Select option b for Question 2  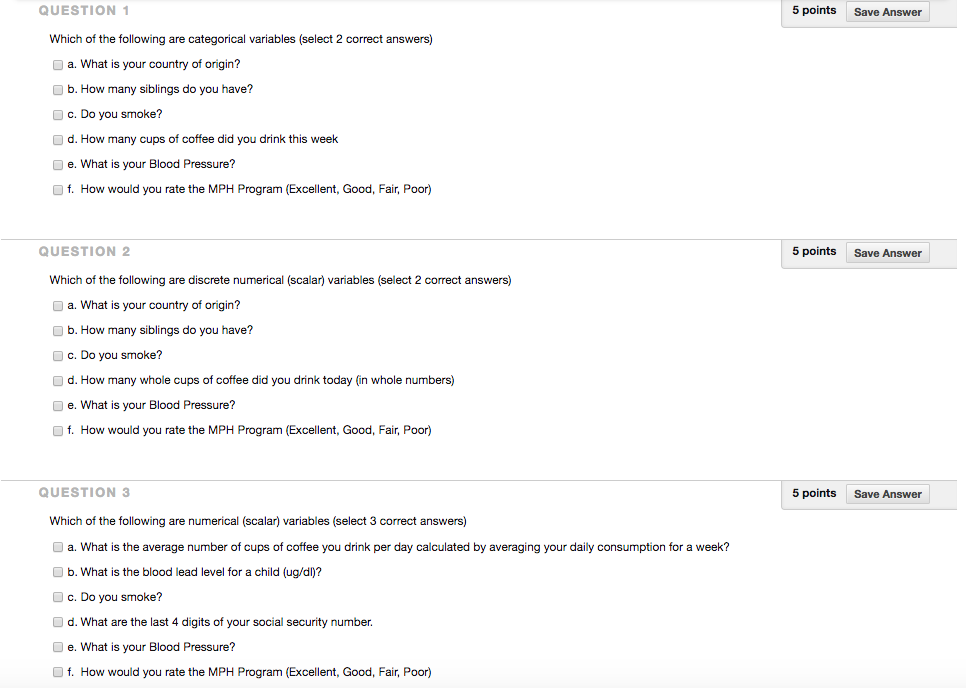click(x=57, y=330)
